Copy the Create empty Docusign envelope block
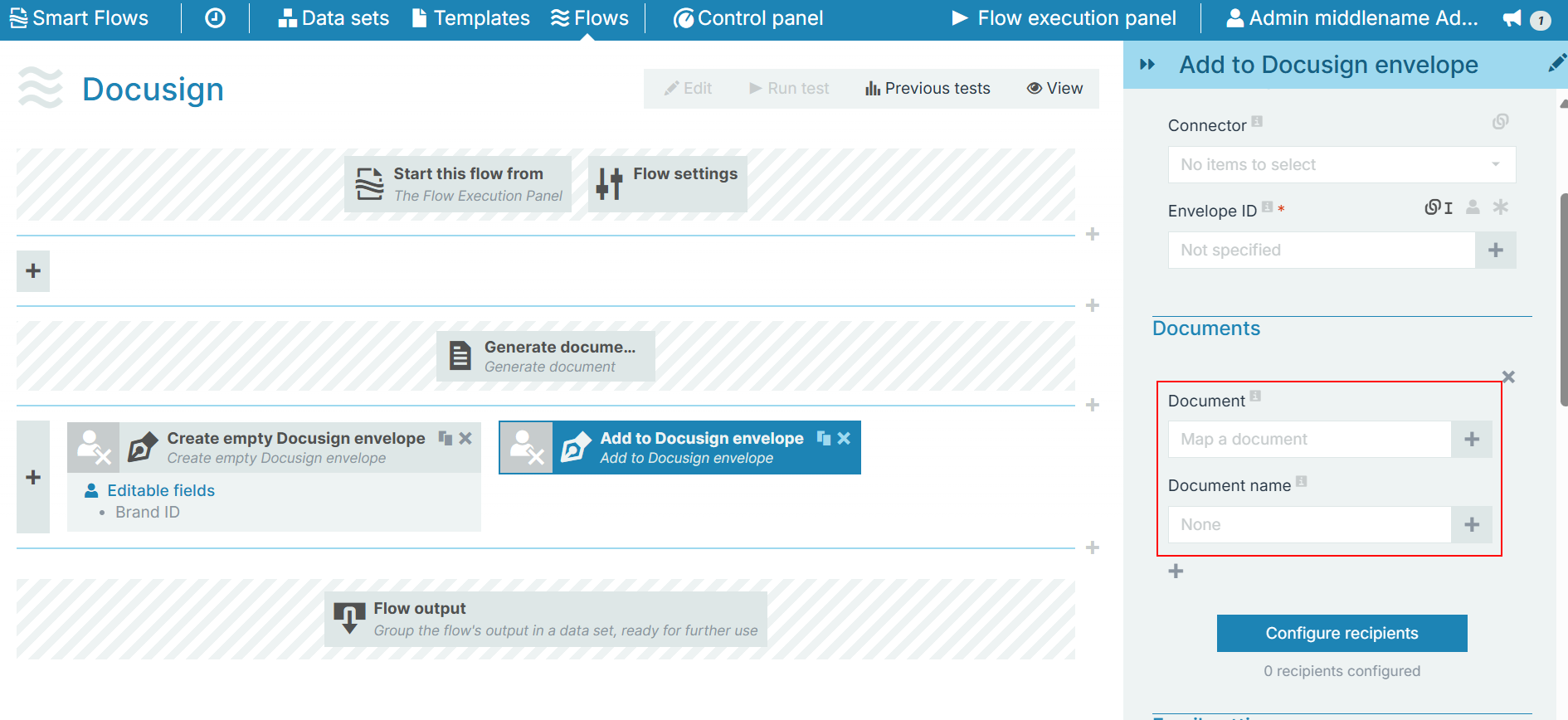This screenshot has height=720, width=1568. 446,438
